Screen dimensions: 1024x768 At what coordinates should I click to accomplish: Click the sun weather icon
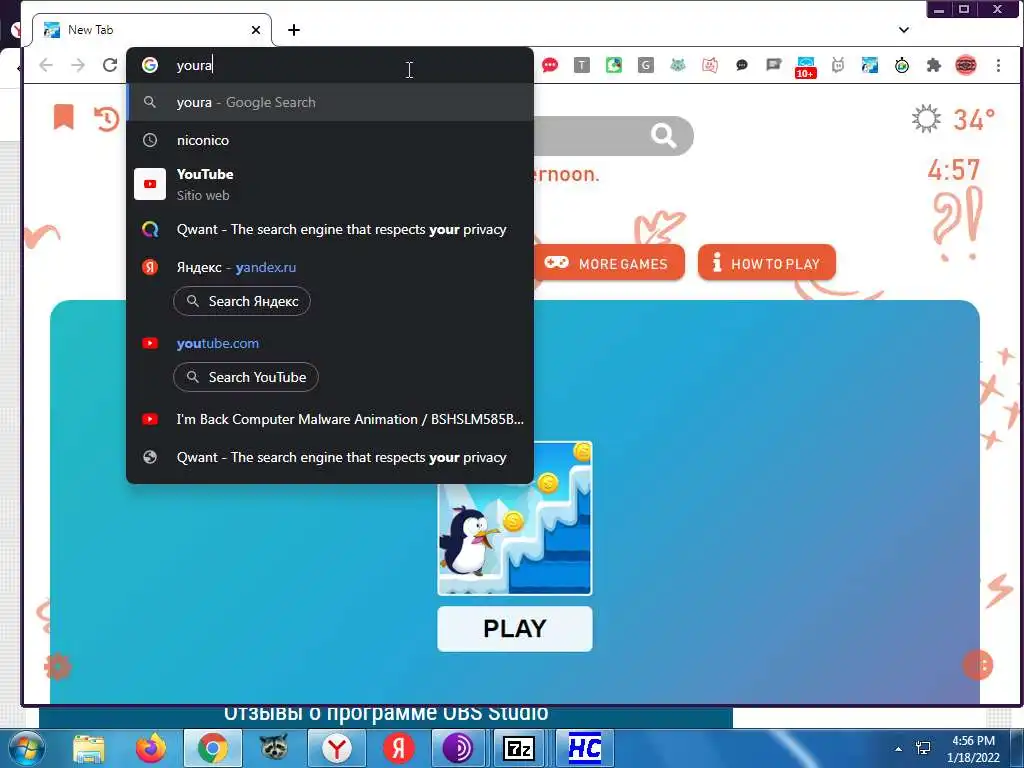click(x=926, y=119)
